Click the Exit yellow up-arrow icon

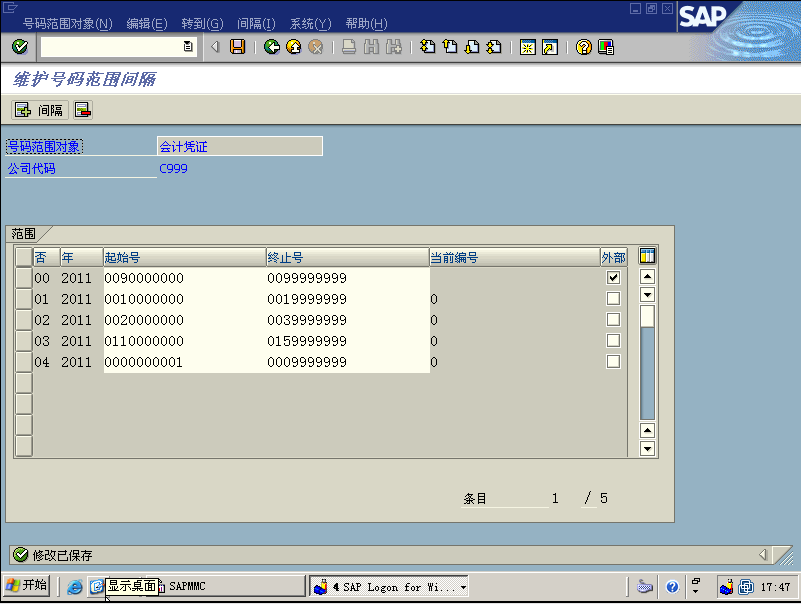[293, 47]
